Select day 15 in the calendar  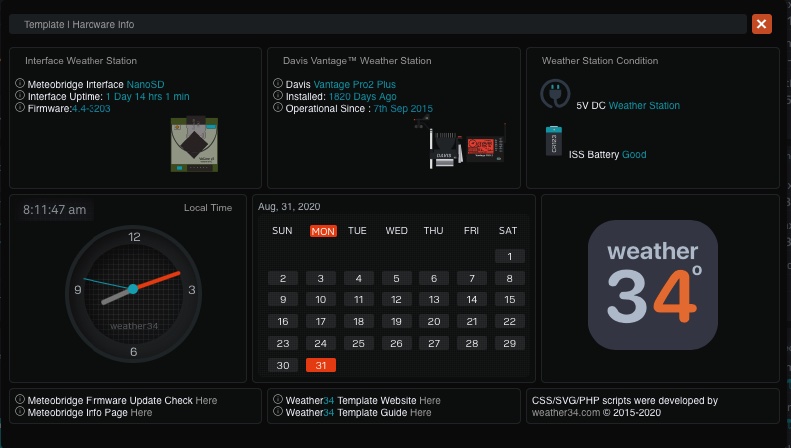click(x=510, y=300)
